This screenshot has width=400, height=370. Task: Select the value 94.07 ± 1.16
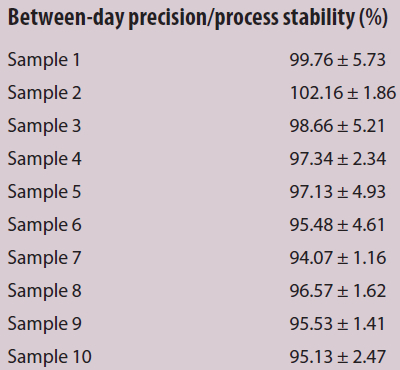click(x=338, y=258)
